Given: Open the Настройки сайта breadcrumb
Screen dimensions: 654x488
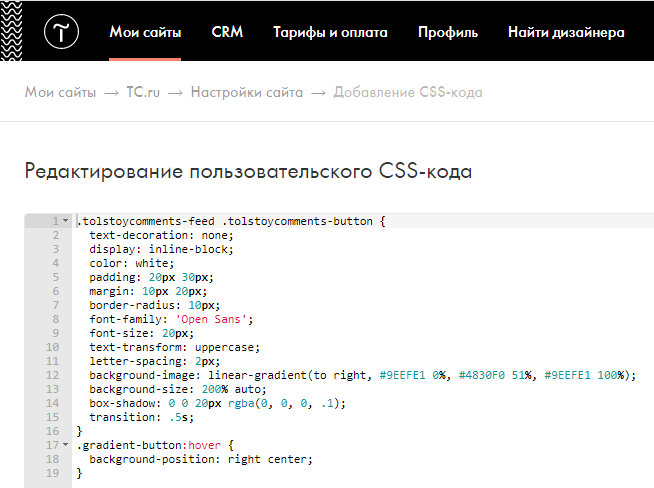Looking at the screenshot, I should point(247,92).
